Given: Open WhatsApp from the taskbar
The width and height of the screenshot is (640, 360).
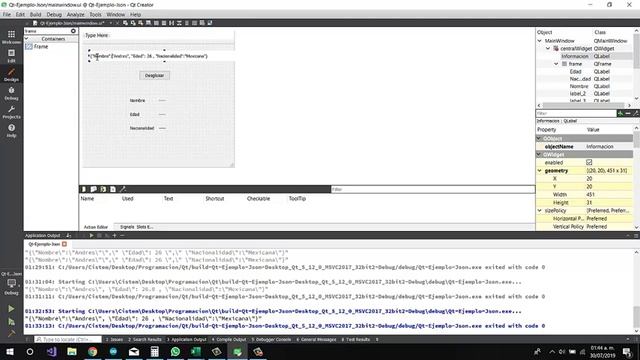Looking at the screenshot, I should [x=175, y=351].
